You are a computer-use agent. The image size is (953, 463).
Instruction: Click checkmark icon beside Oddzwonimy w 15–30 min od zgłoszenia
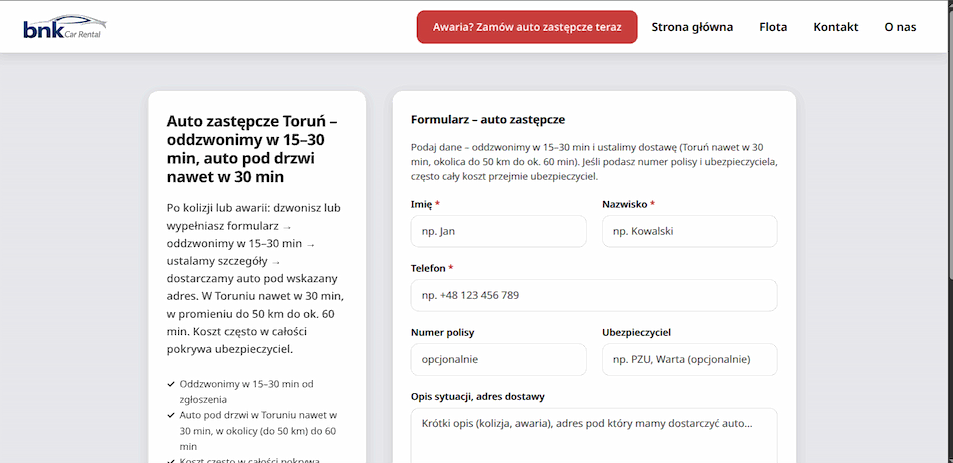(171, 384)
